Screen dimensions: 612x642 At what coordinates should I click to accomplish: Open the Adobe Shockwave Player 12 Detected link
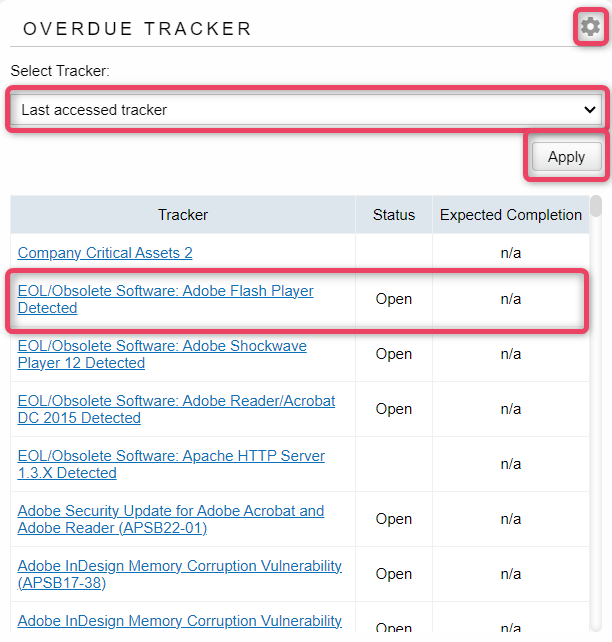[162, 354]
